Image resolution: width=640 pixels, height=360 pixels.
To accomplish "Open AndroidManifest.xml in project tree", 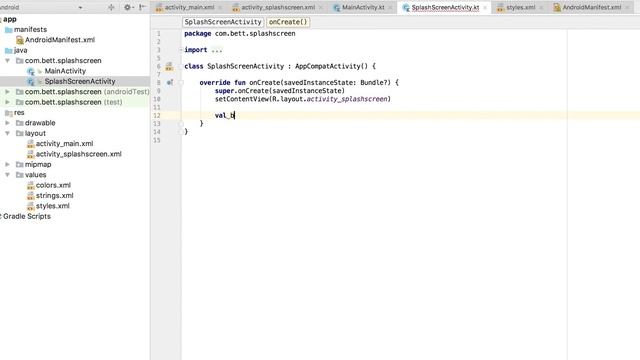I will tap(60, 40).
